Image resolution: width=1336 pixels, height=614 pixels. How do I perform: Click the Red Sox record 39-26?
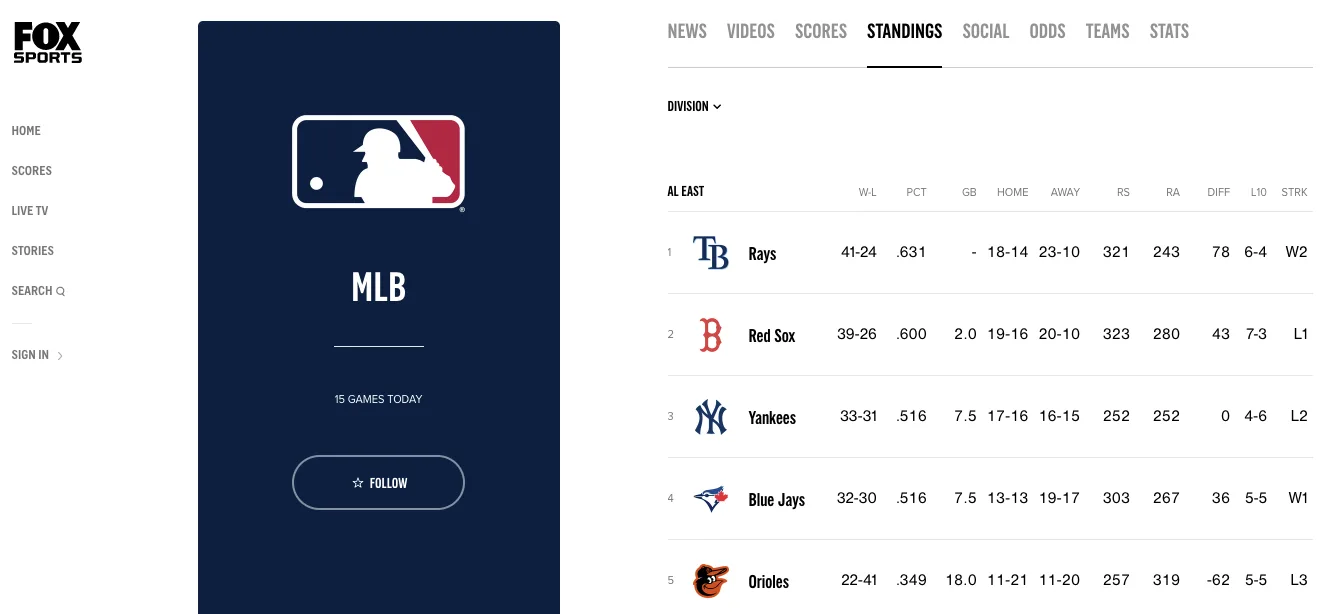[857, 334]
